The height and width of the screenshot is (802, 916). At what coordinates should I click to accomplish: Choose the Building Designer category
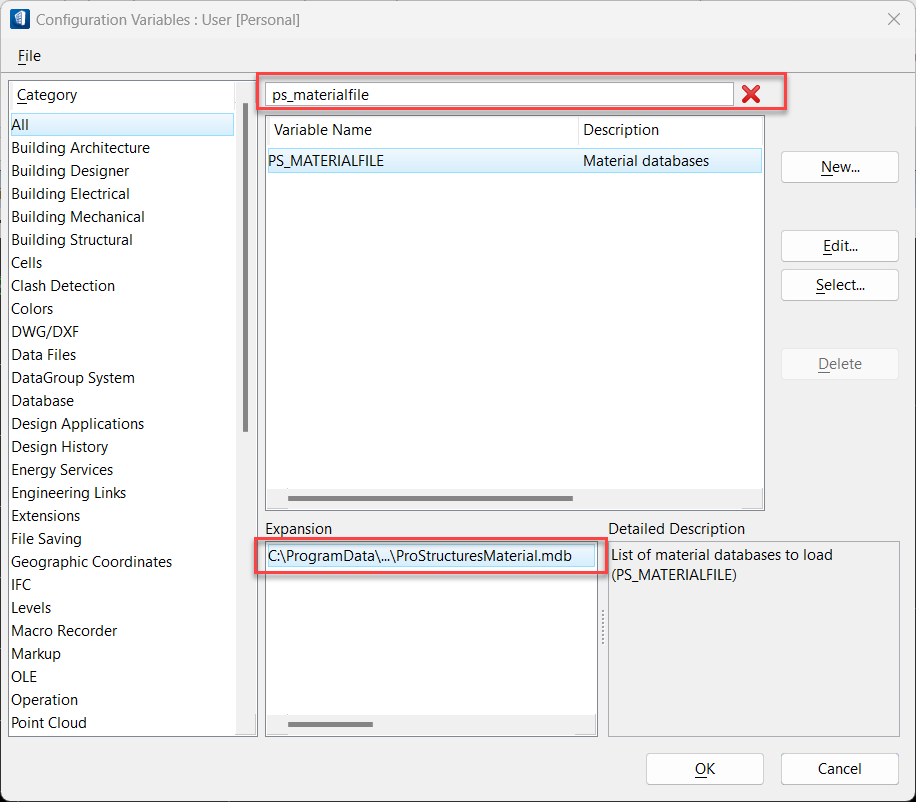(70, 171)
